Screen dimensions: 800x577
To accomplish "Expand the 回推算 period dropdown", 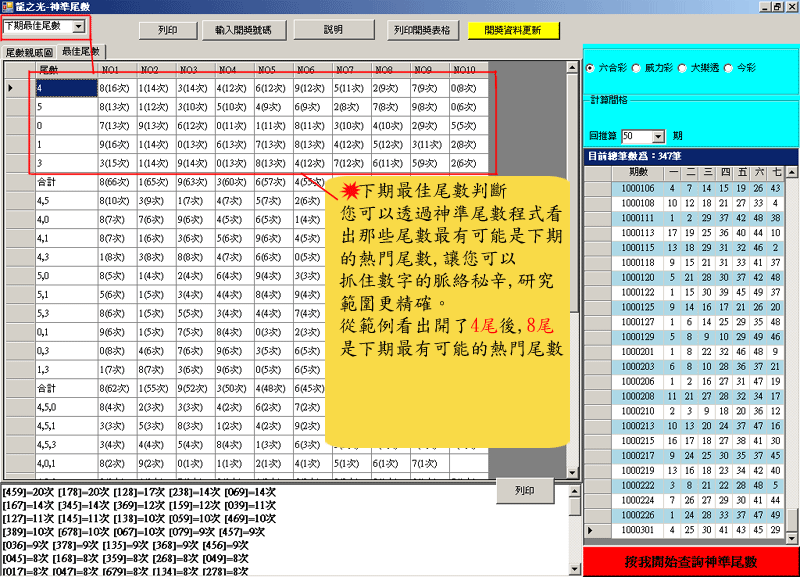I will coord(658,136).
